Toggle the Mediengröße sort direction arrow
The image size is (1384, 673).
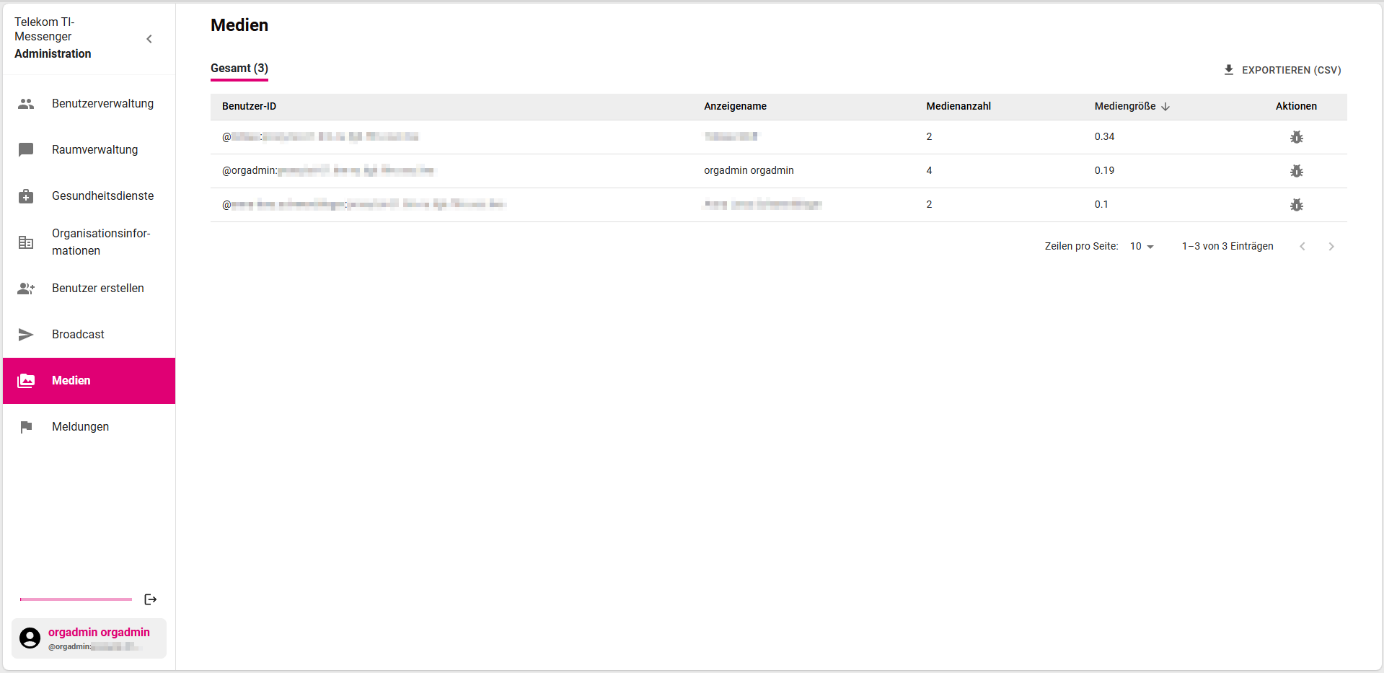pyautogui.click(x=1166, y=106)
